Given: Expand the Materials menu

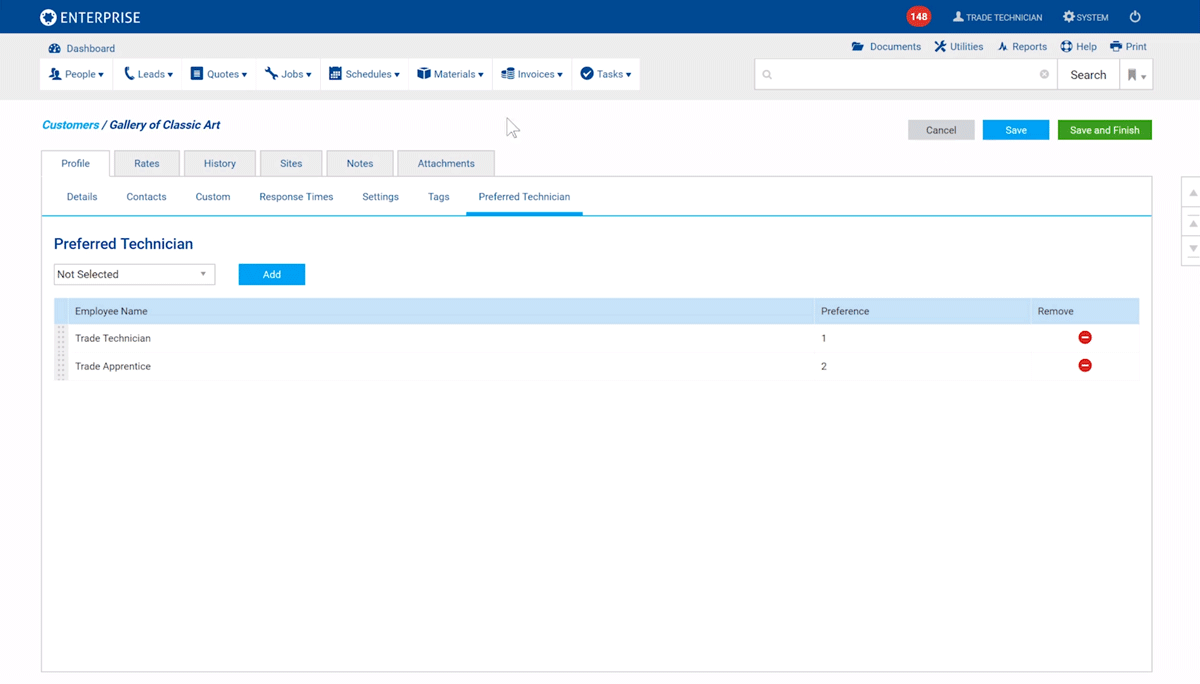Looking at the screenshot, I should (x=450, y=74).
